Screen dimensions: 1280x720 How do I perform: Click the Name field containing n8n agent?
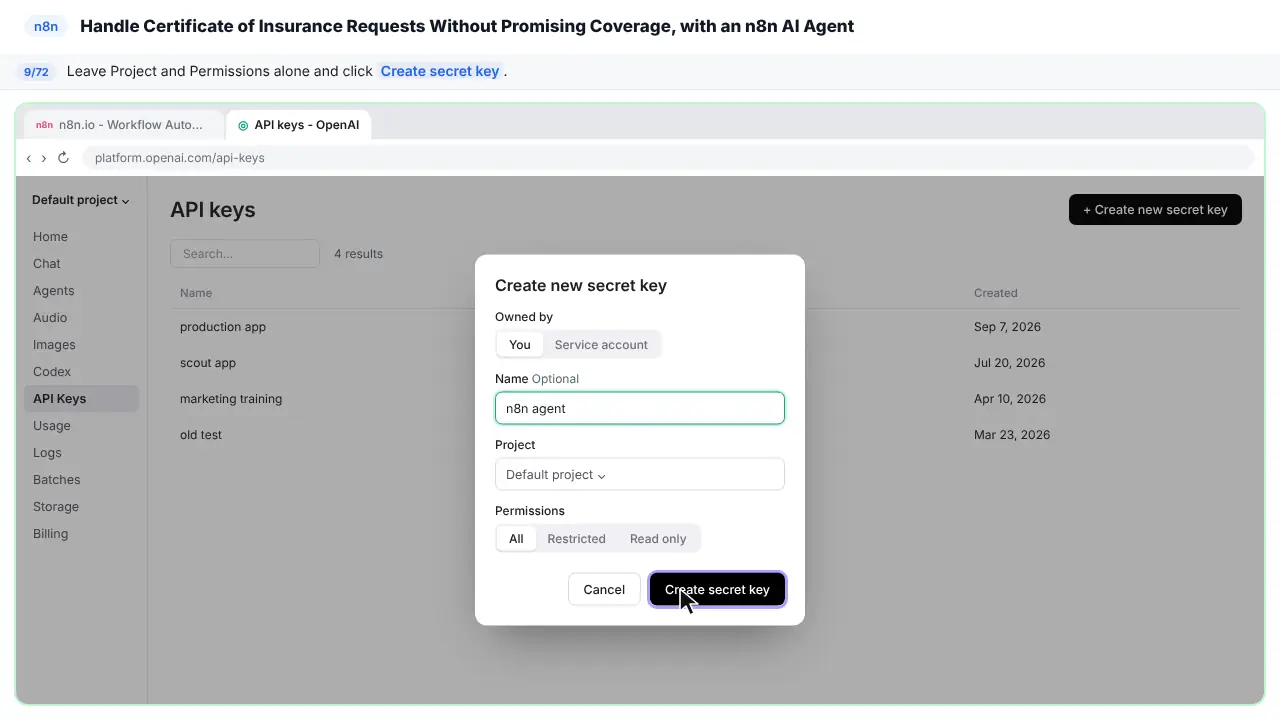(x=640, y=408)
